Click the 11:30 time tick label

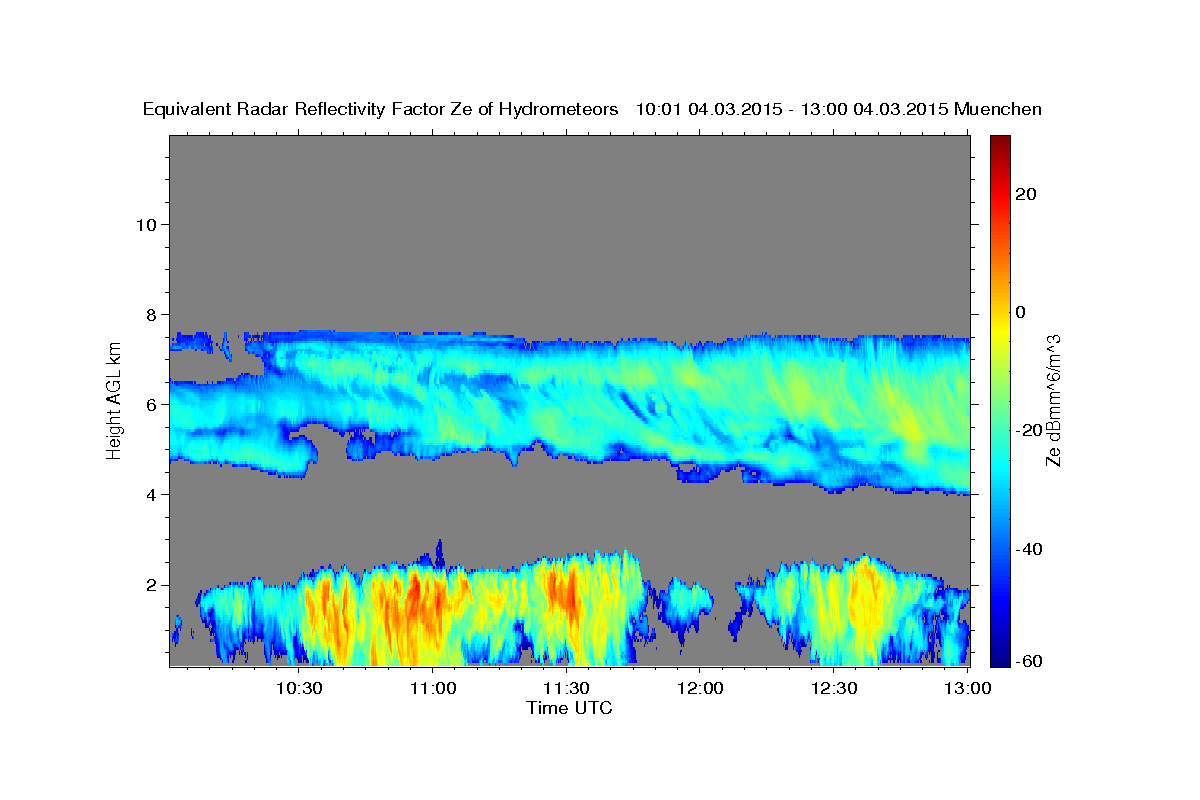(x=566, y=688)
